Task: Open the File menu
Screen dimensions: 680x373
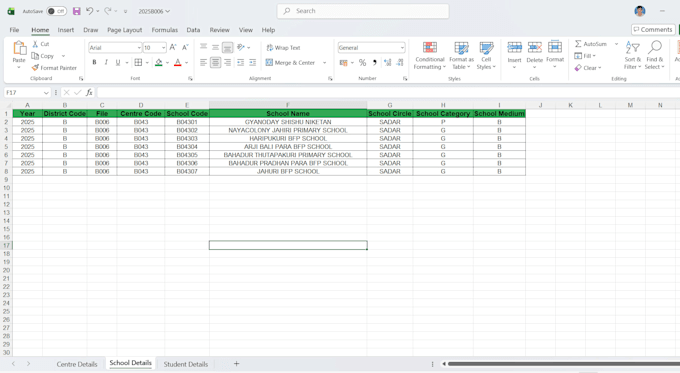Action: (14, 30)
